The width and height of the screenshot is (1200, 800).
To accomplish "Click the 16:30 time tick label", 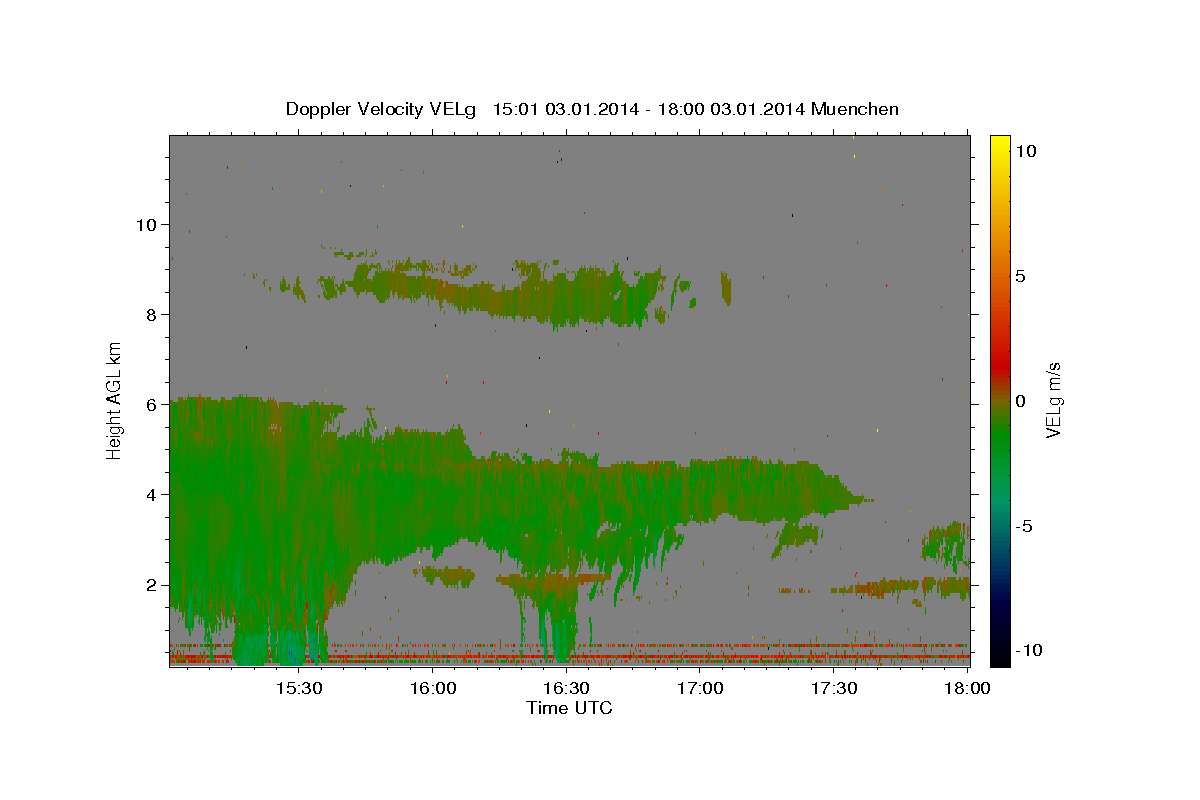I will point(566,689).
